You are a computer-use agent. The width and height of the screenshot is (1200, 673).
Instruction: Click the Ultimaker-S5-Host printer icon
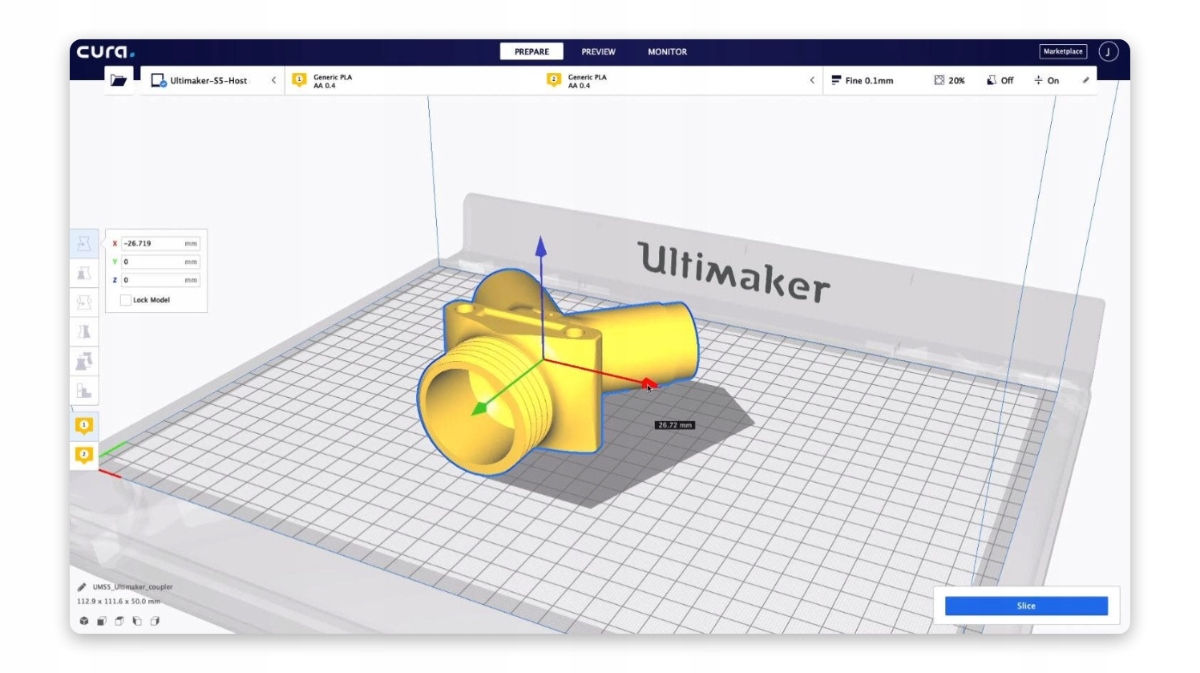pos(158,80)
